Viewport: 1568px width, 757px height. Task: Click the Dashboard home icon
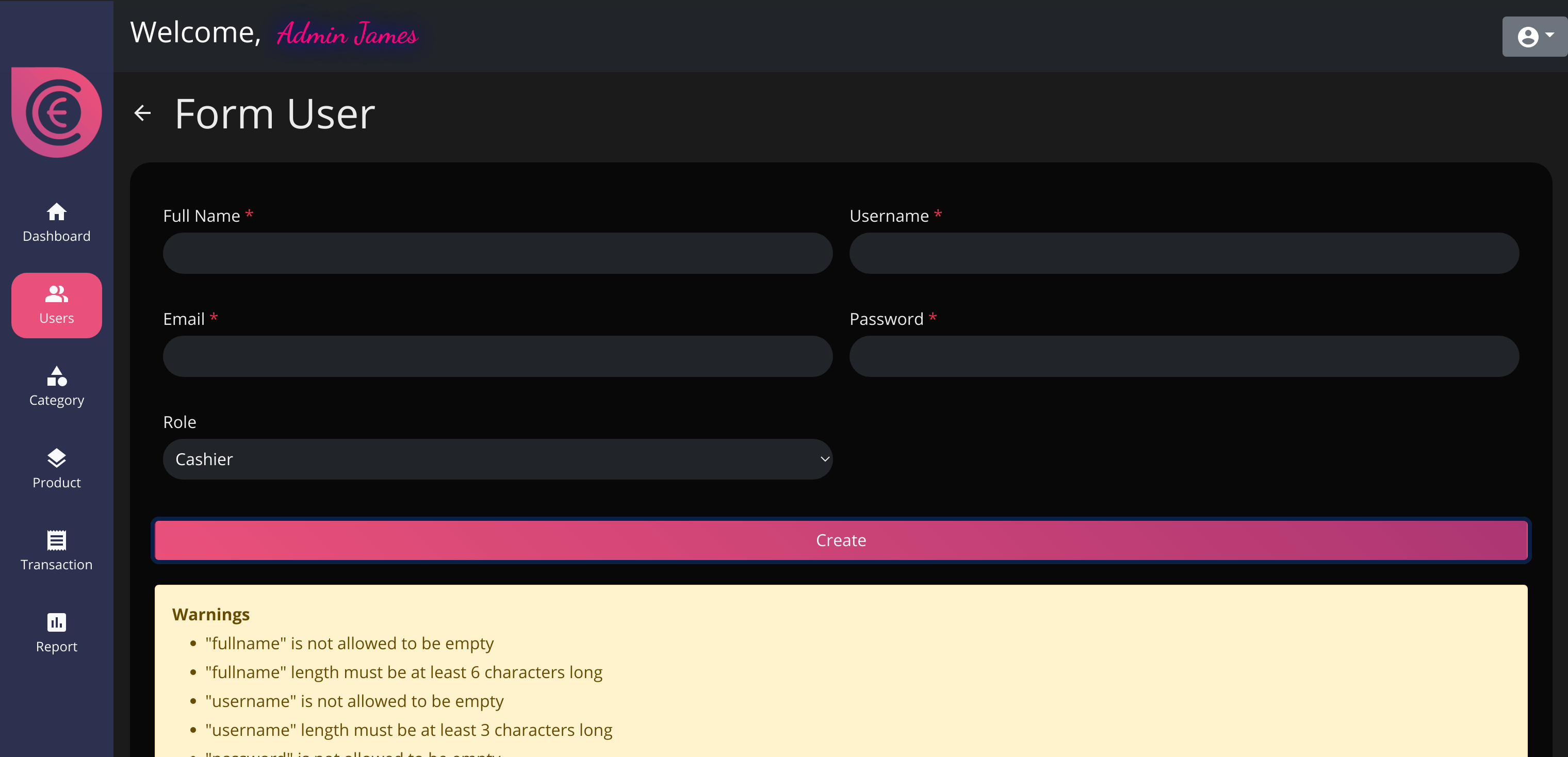click(57, 212)
